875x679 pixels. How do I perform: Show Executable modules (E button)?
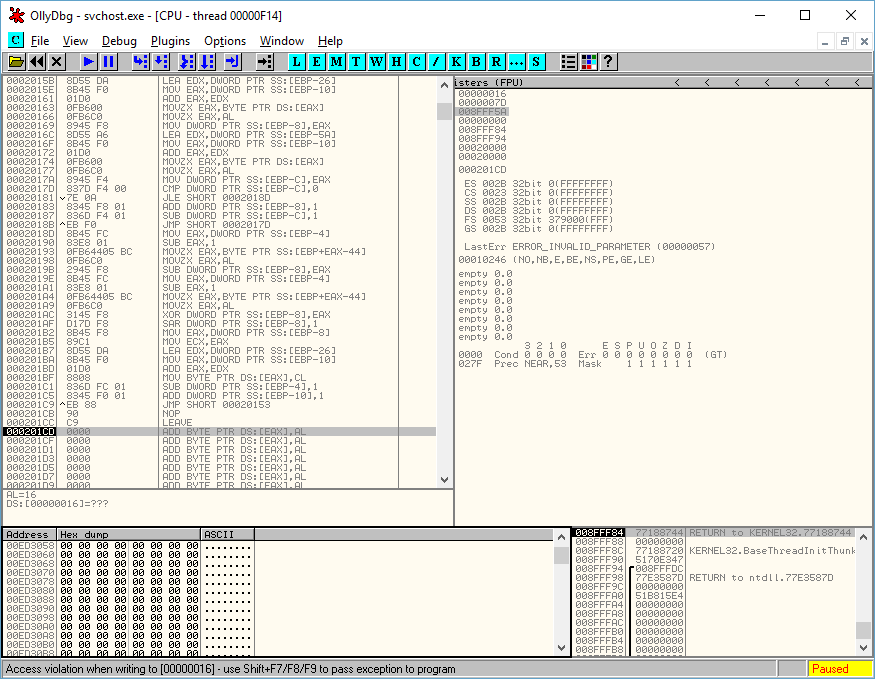tap(316, 61)
